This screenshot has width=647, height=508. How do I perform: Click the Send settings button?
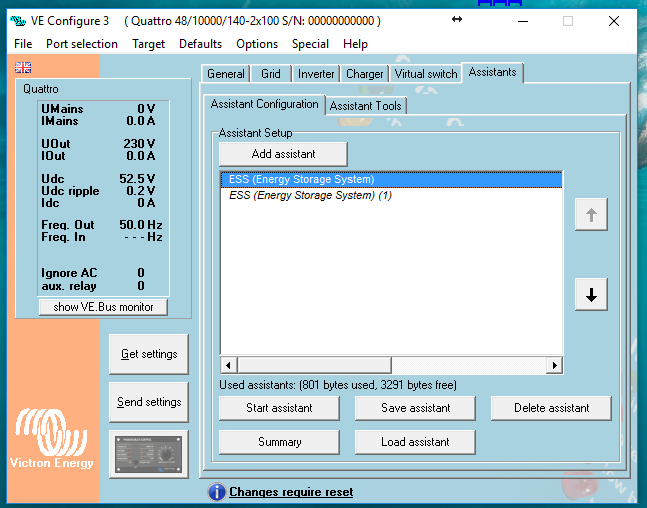pyautogui.click(x=149, y=402)
